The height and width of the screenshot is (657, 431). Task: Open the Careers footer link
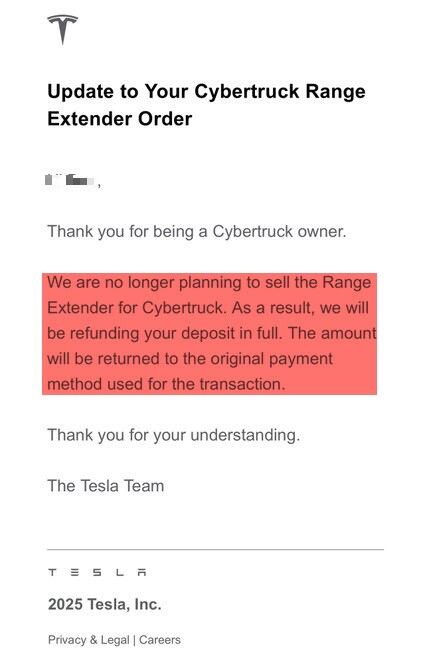click(160, 640)
